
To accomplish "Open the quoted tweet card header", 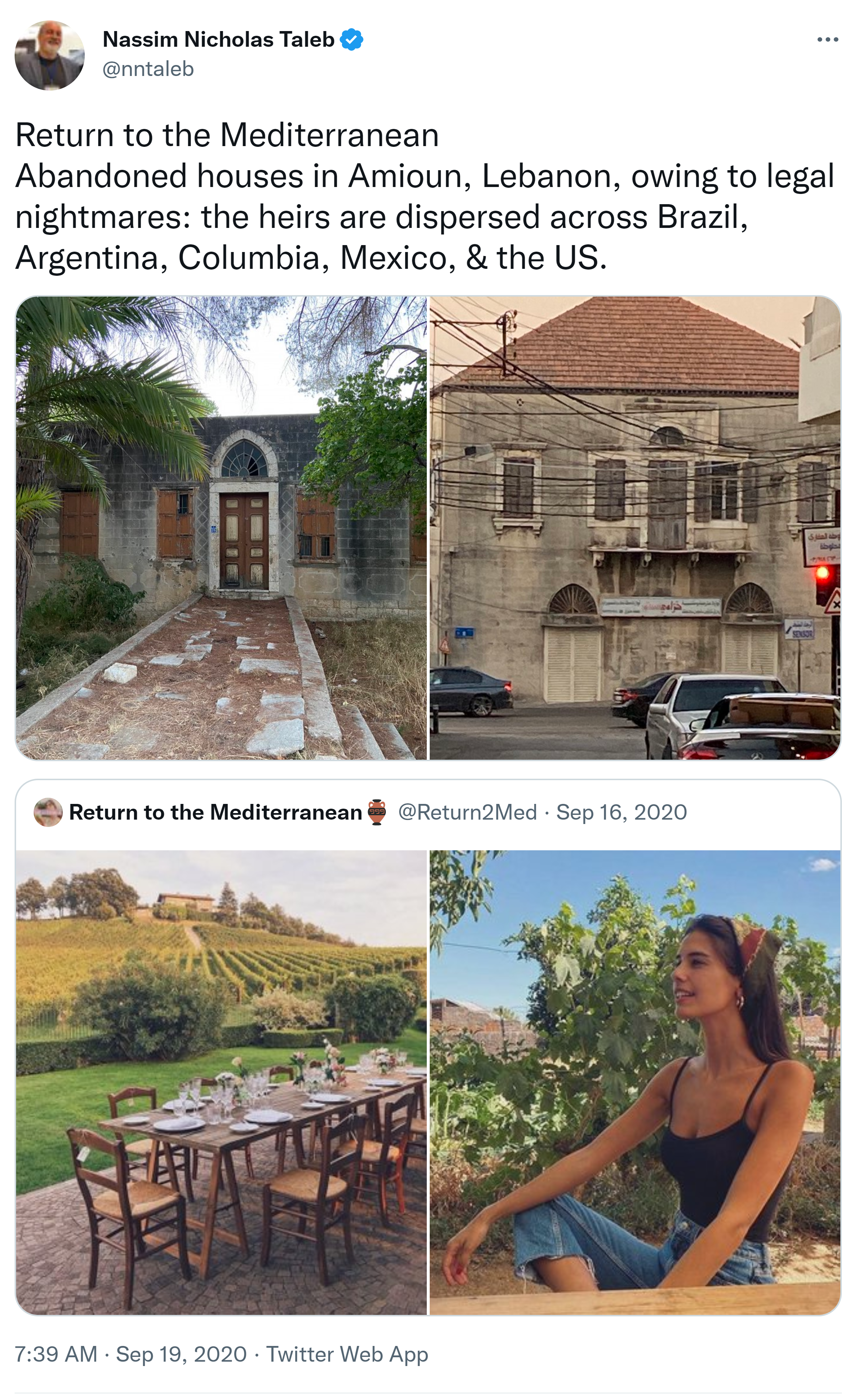I will coord(428,813).
